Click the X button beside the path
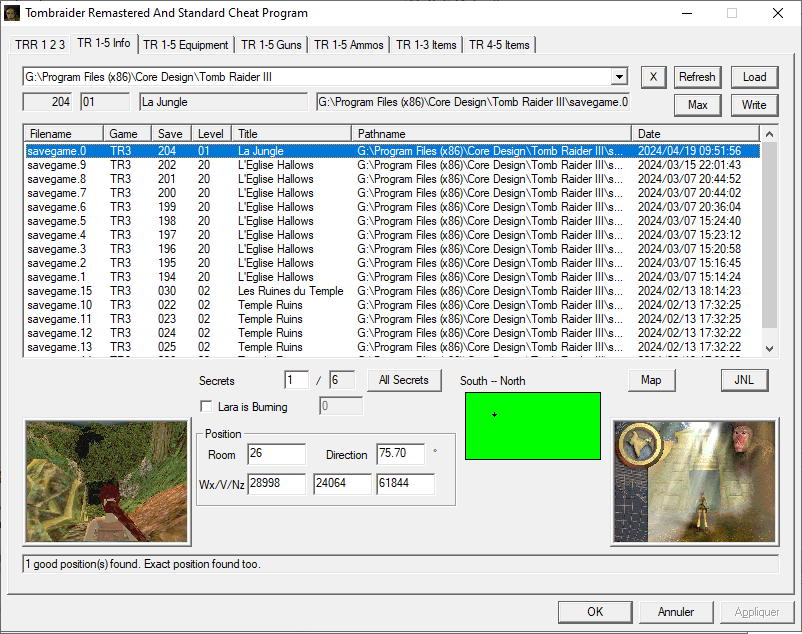Image resolution: width=802 pixels, height=634 pixels. (653, 77)
